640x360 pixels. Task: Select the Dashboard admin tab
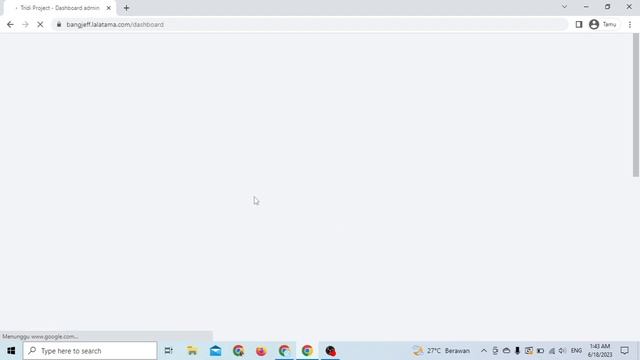[60, 8]
